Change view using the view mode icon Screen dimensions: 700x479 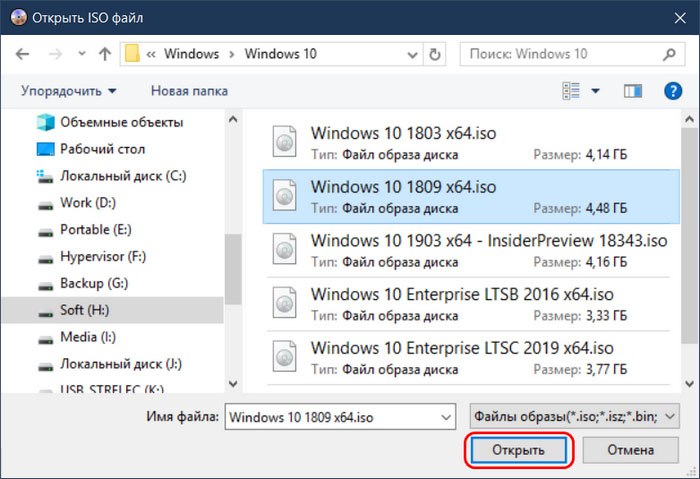click(571, 91)
